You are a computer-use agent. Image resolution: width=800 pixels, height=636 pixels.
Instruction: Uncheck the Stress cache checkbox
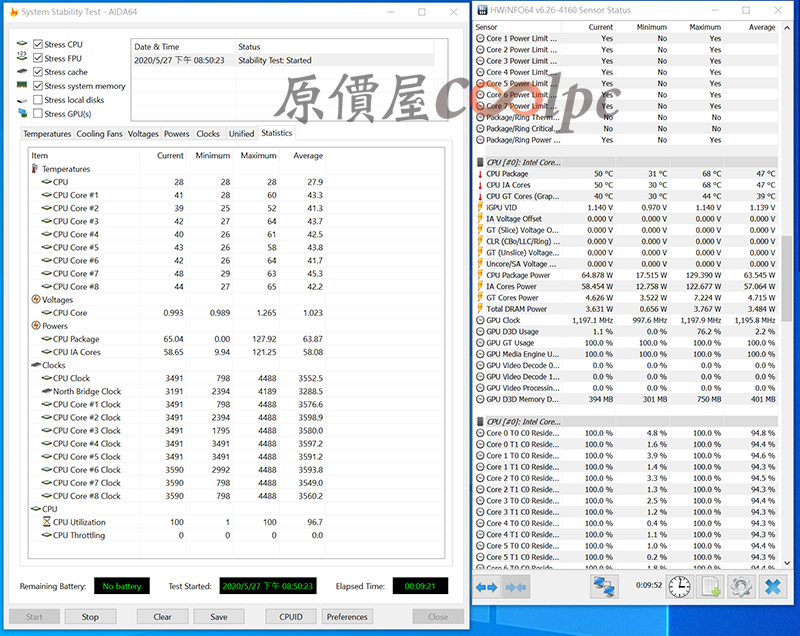point(38,72)
